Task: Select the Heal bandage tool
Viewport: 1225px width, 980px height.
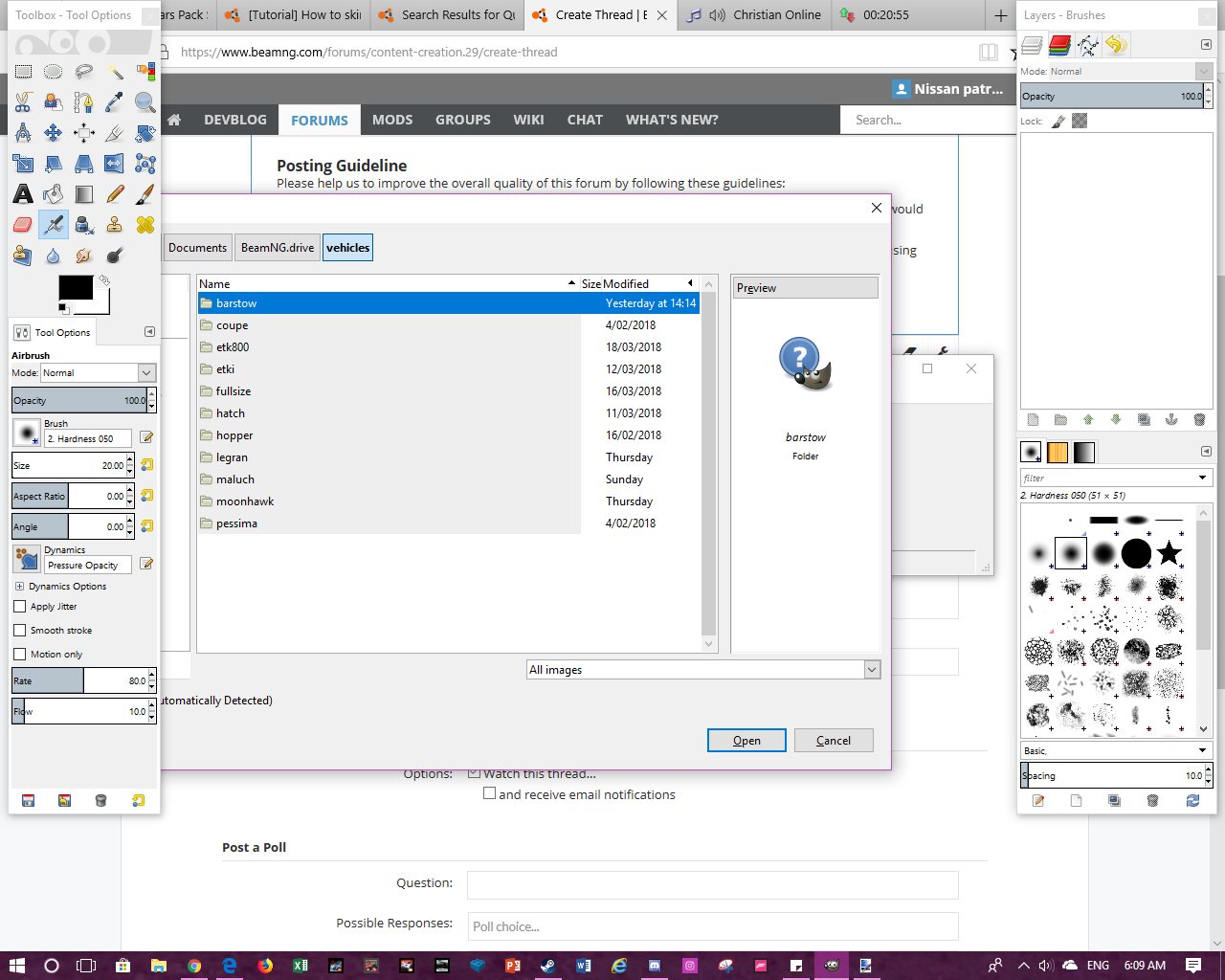Action: pyautogui.click(x=145, y=225)
